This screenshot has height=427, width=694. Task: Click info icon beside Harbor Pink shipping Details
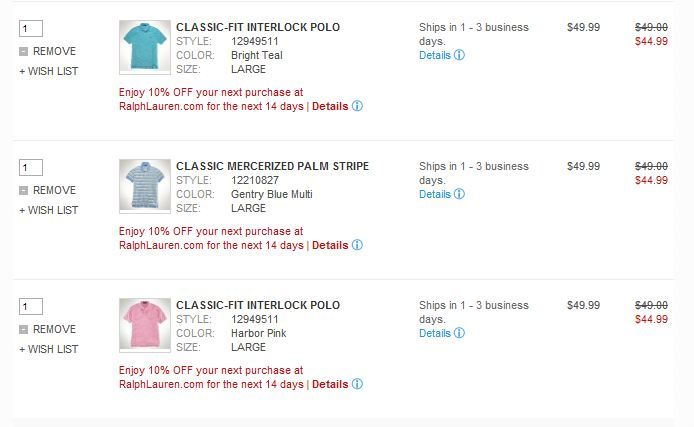point(459,334)
